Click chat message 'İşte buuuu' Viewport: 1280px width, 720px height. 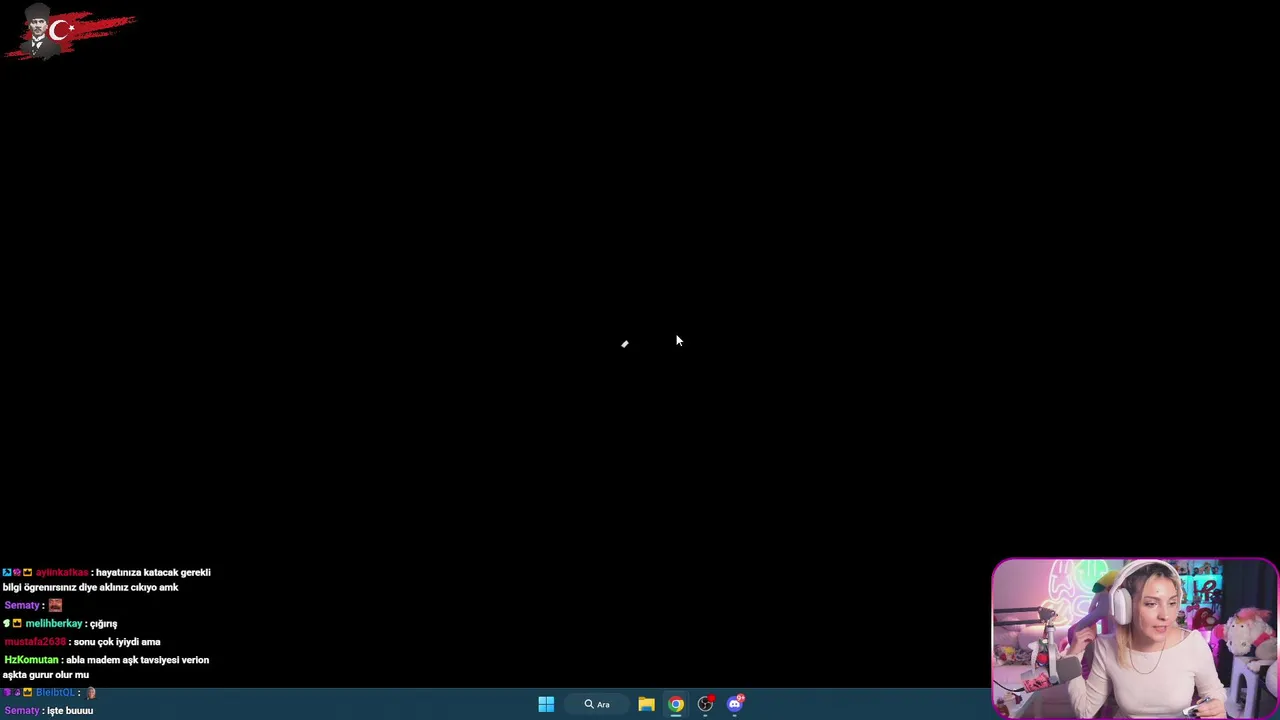click(x=70, y=710)
